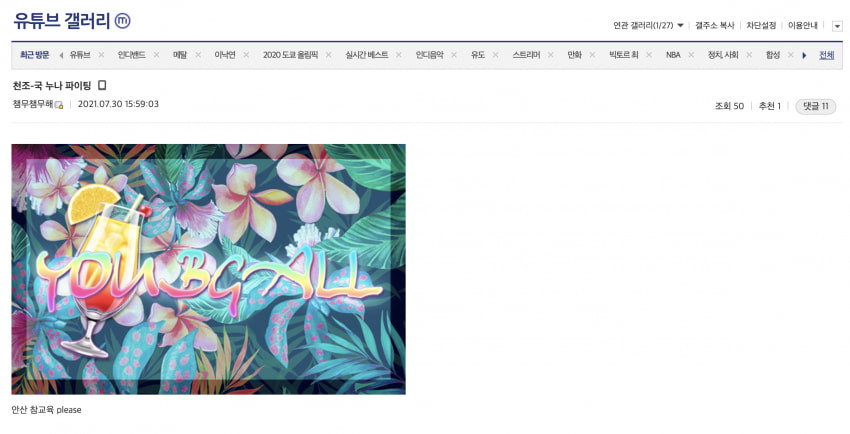Image resolution: width=850 pixels, height=434 pixels.
Task: Remove NBA from recent visits
Action: point(691,55)
